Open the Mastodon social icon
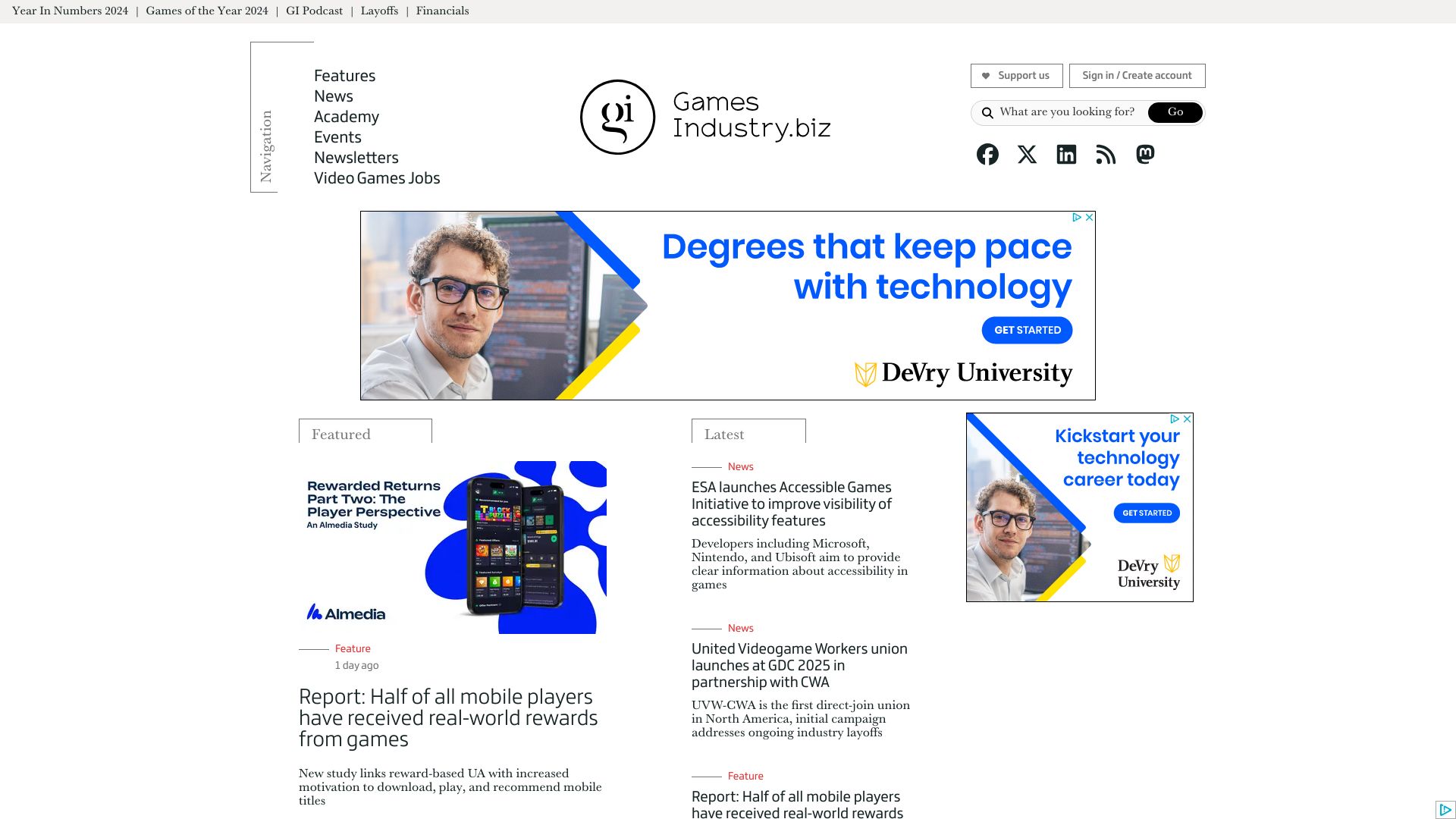Screen dimensions: 1456x819 tap(1145, 155)
